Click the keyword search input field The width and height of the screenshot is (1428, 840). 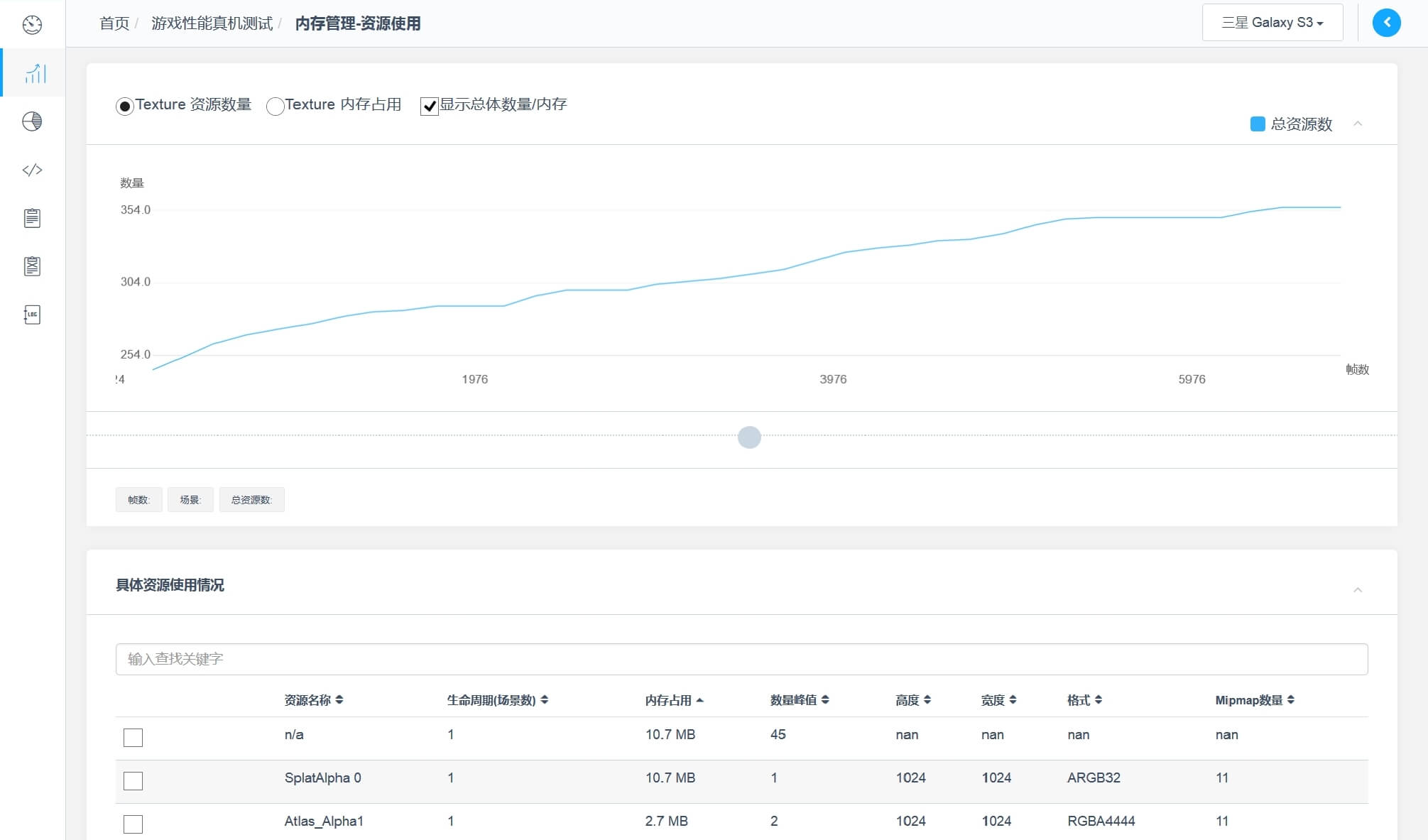[741, 659]
